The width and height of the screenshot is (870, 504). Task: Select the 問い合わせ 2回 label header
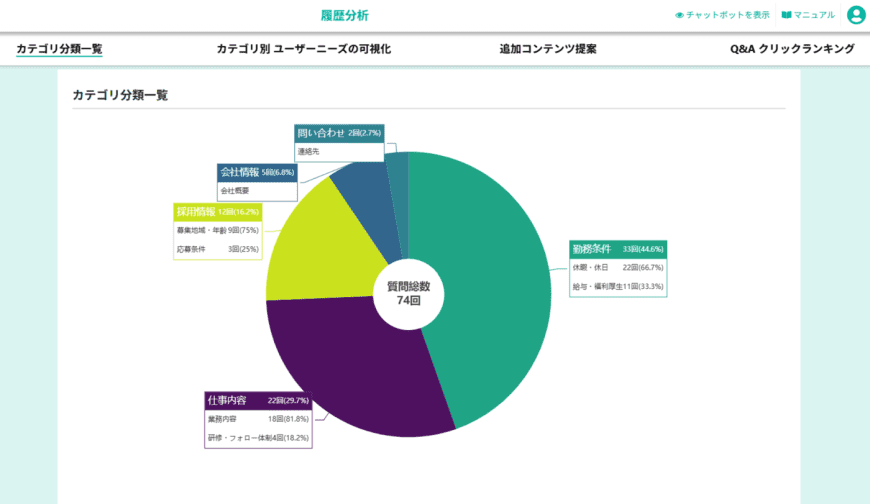tap(339, 133)
